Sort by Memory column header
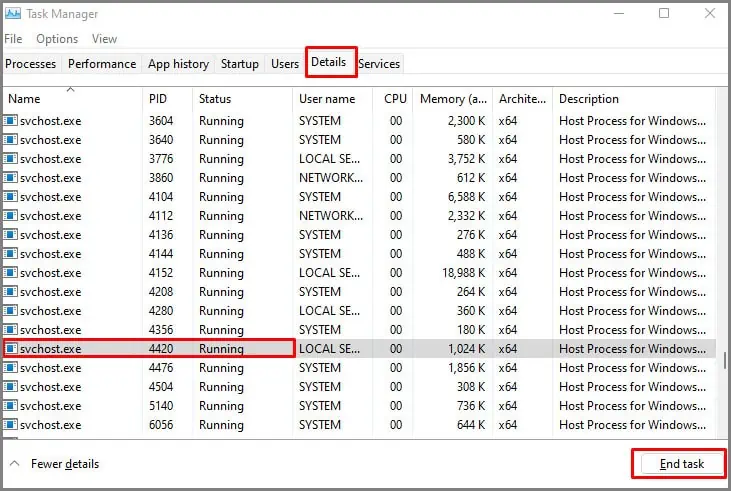This screenshot has width=731, height=491. pyautogui.click(x=453, y=98)
